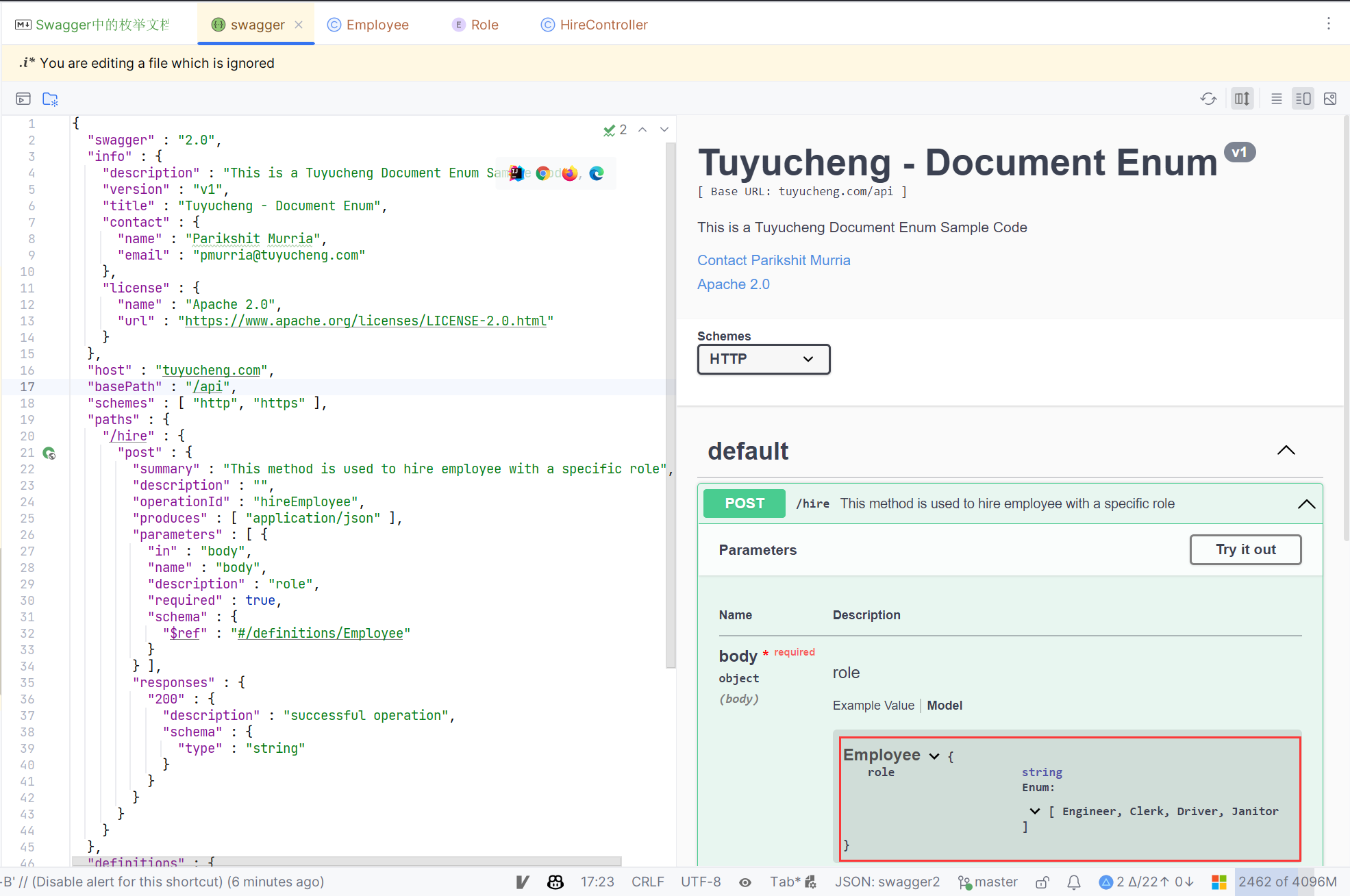Select the Model view tab
The width and height of the screenshot is (1350, 896).
click(x=945, y=706)
